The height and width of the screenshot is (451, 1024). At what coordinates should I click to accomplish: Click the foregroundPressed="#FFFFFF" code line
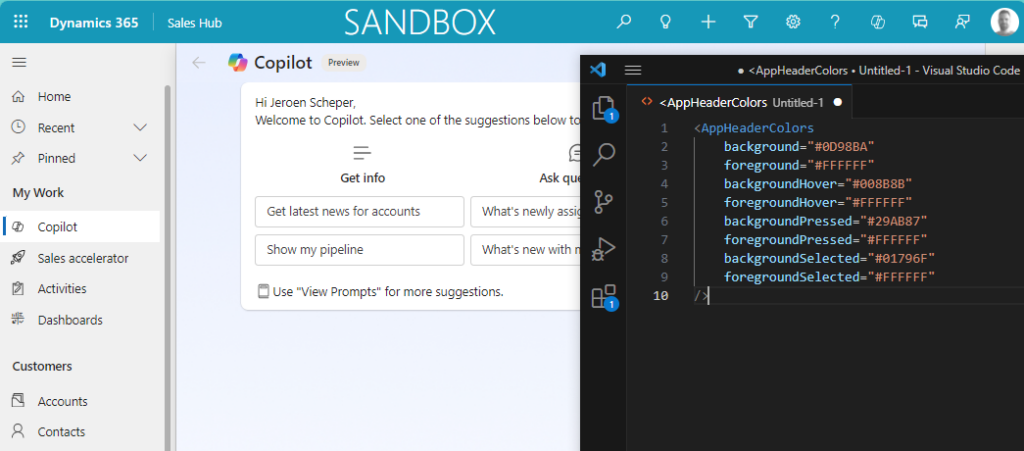point(825,240)
